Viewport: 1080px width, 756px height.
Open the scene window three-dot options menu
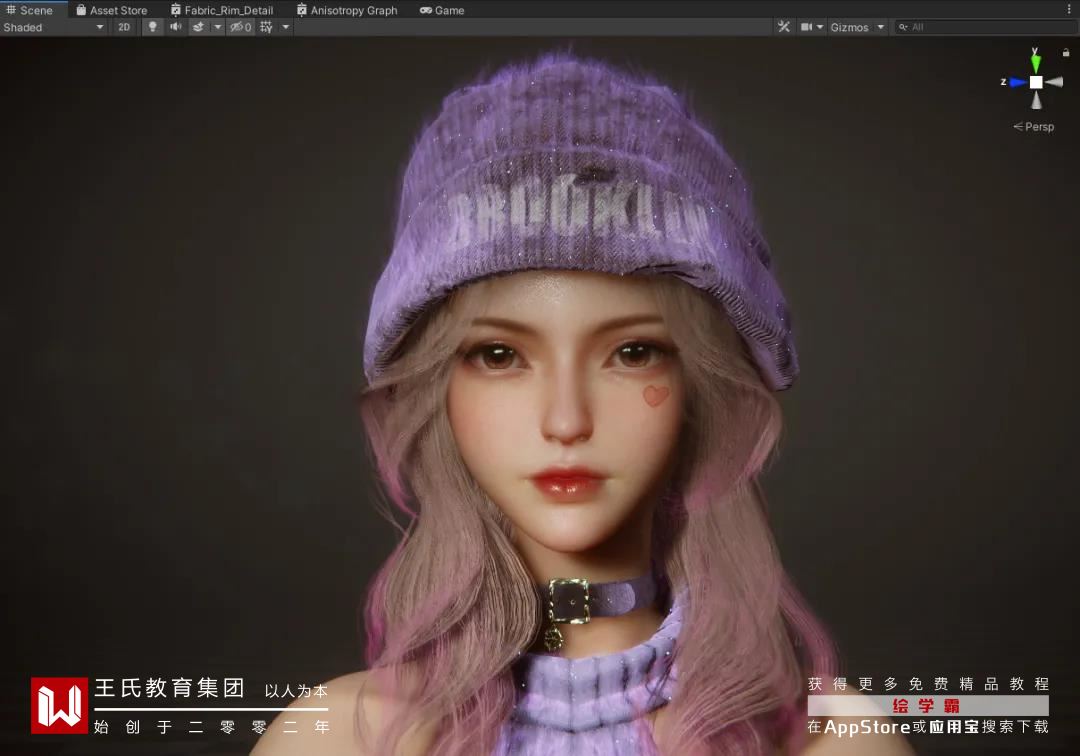[x=1069, y=9]
